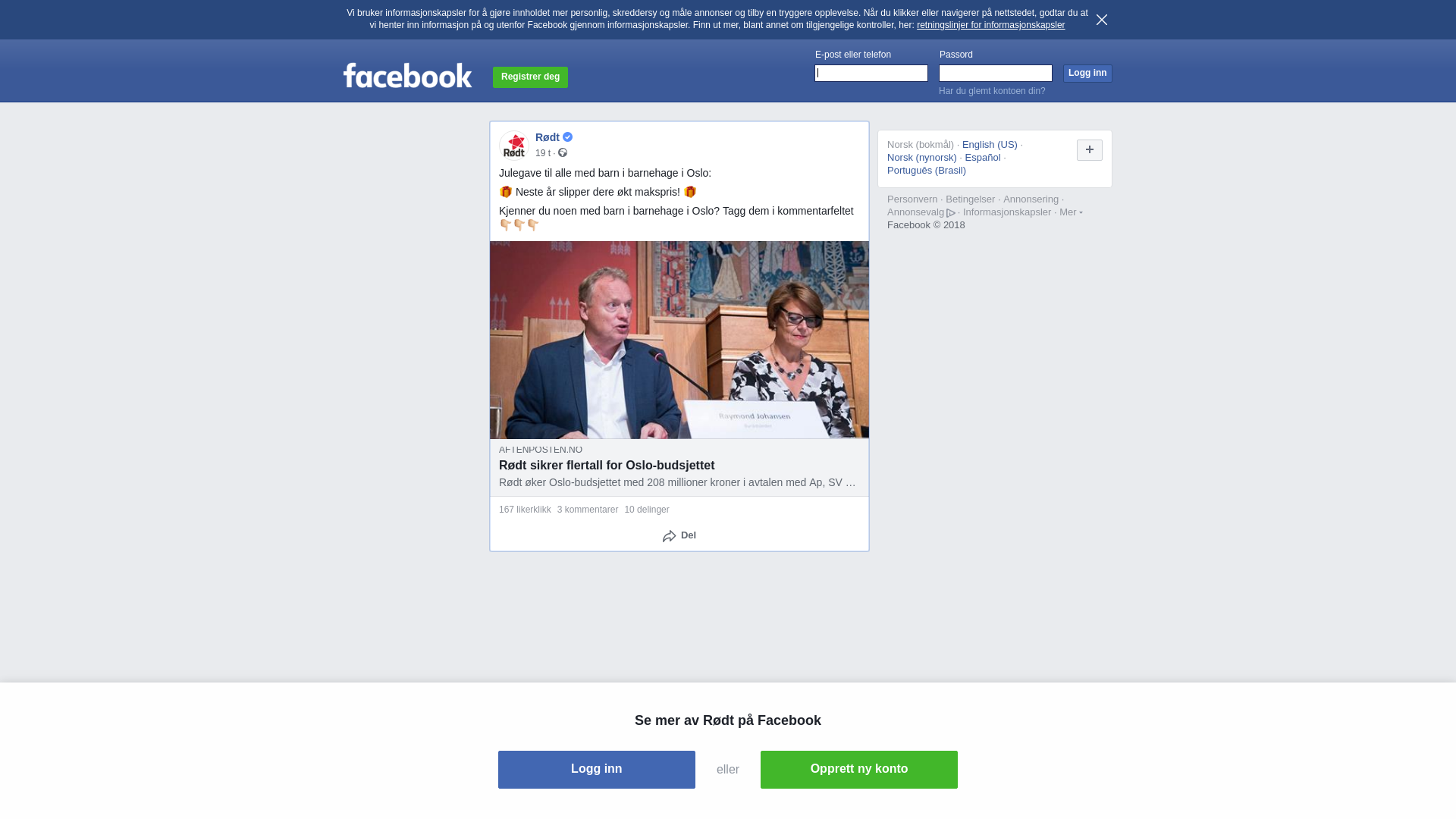Dismiss the cookie notice with the X

coord(1102,20)
